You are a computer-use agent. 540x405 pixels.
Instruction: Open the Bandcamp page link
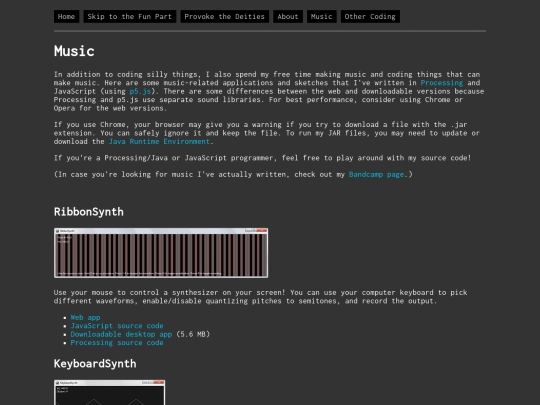tap(376, 174)
